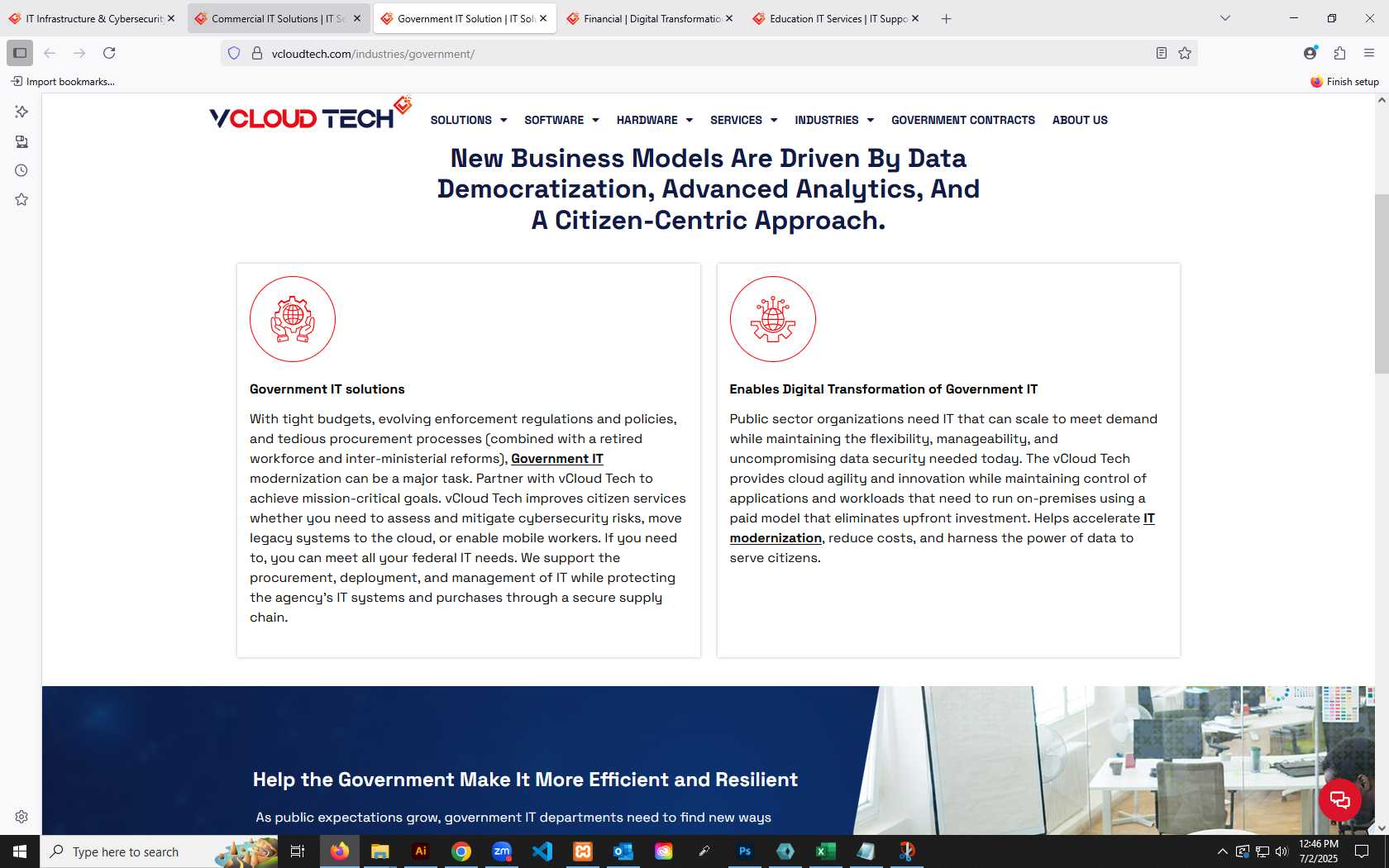The width and height of the screenshot is (1389, 868).
Task: Open Firefox application hamburger menu
Action: 1369,53
